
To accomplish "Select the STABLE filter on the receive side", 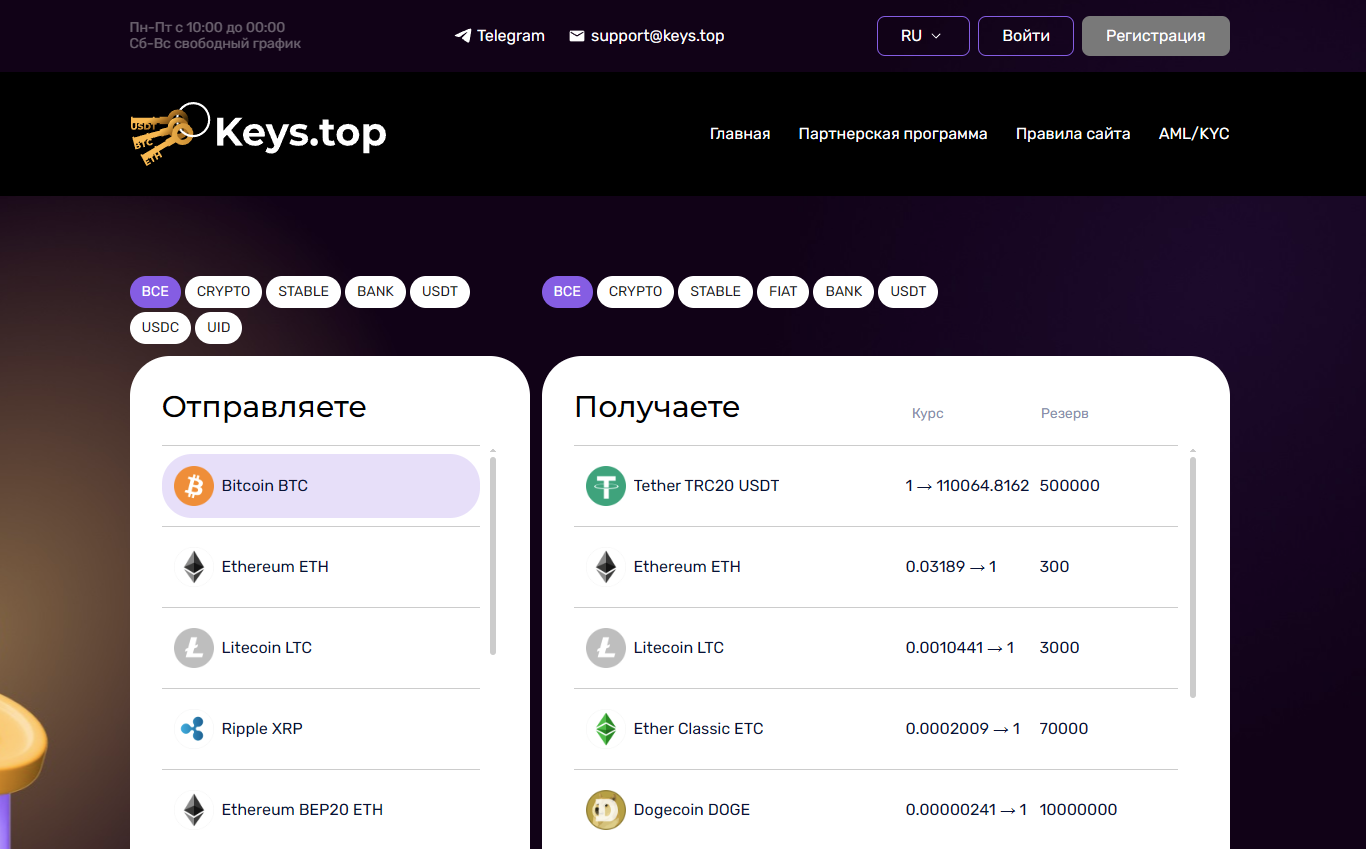I will [x=715, y=292].
